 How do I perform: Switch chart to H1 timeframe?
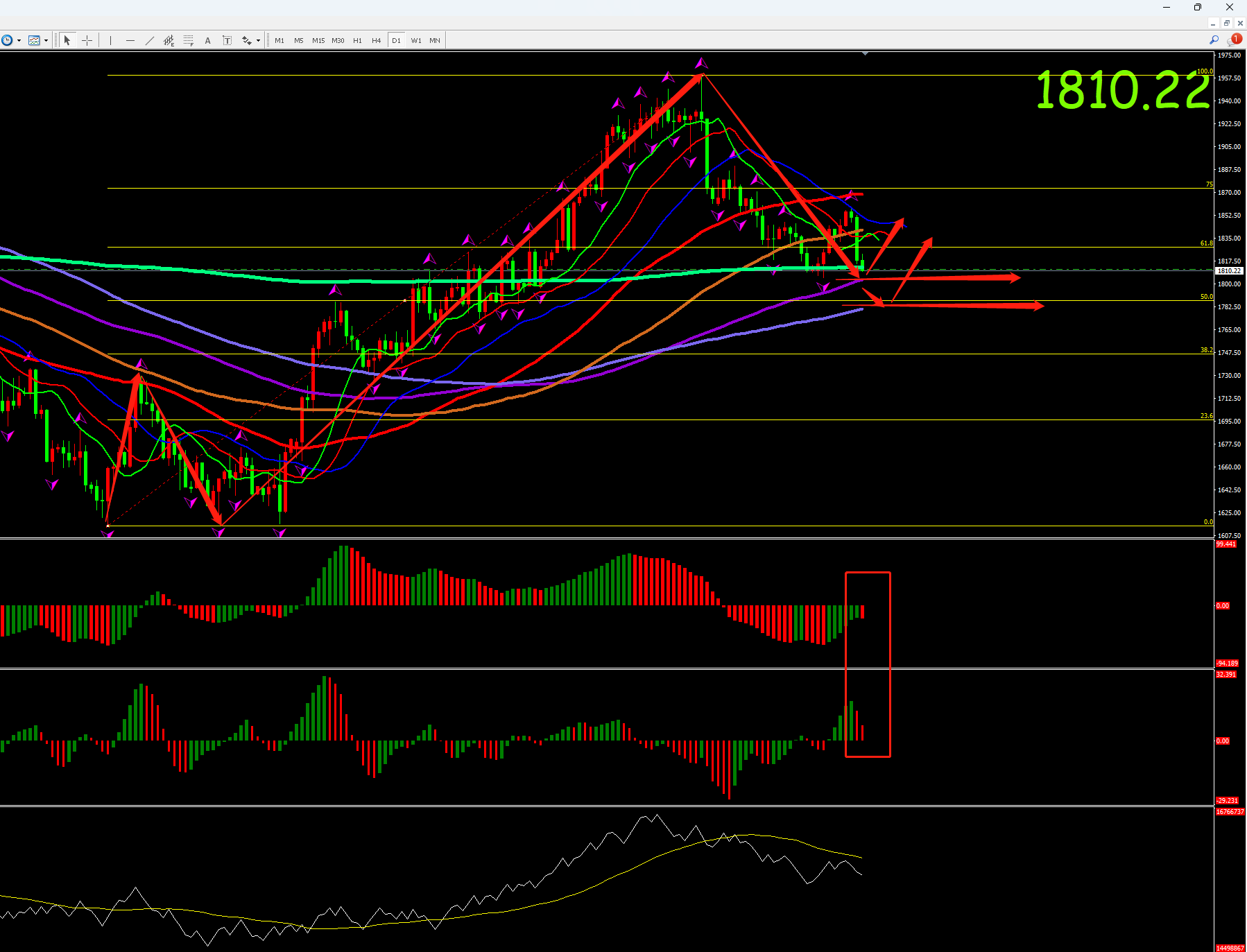click(x=357, y=40)
